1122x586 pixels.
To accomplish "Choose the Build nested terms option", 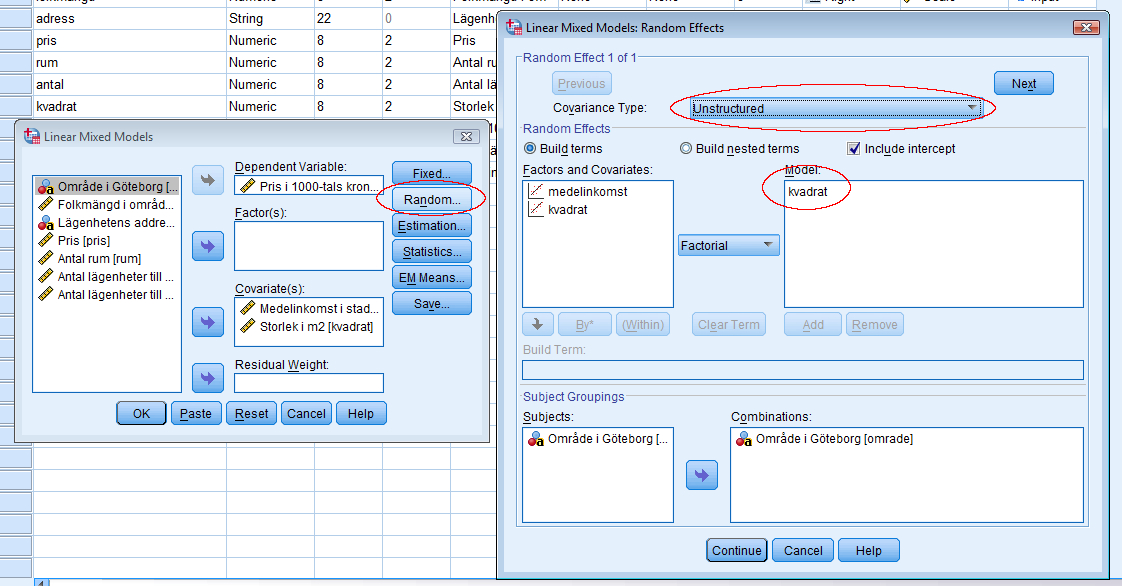I will tap(686, 149).
